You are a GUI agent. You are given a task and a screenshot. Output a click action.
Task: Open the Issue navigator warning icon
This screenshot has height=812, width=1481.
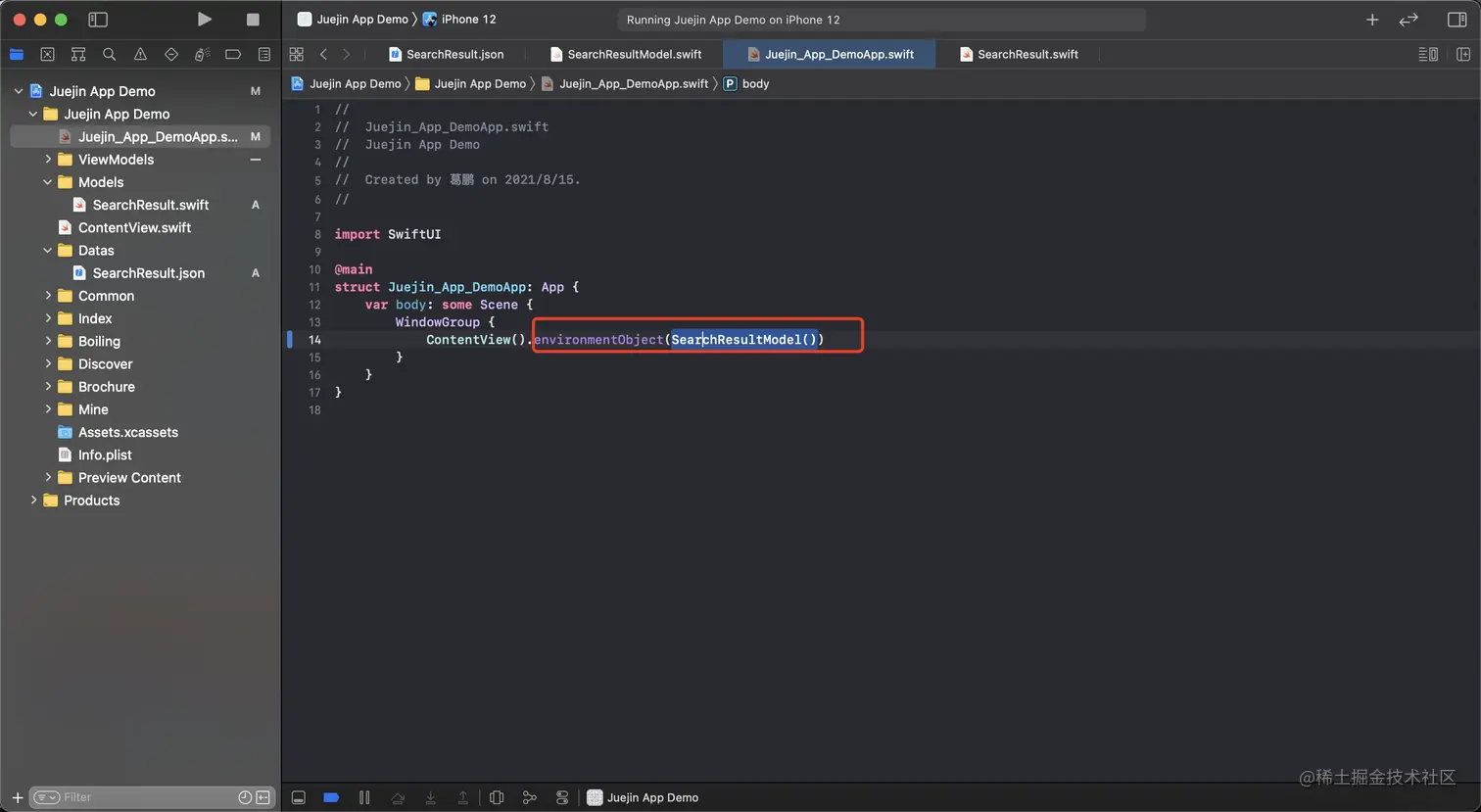pyautogui.click(x=140, y=55)
